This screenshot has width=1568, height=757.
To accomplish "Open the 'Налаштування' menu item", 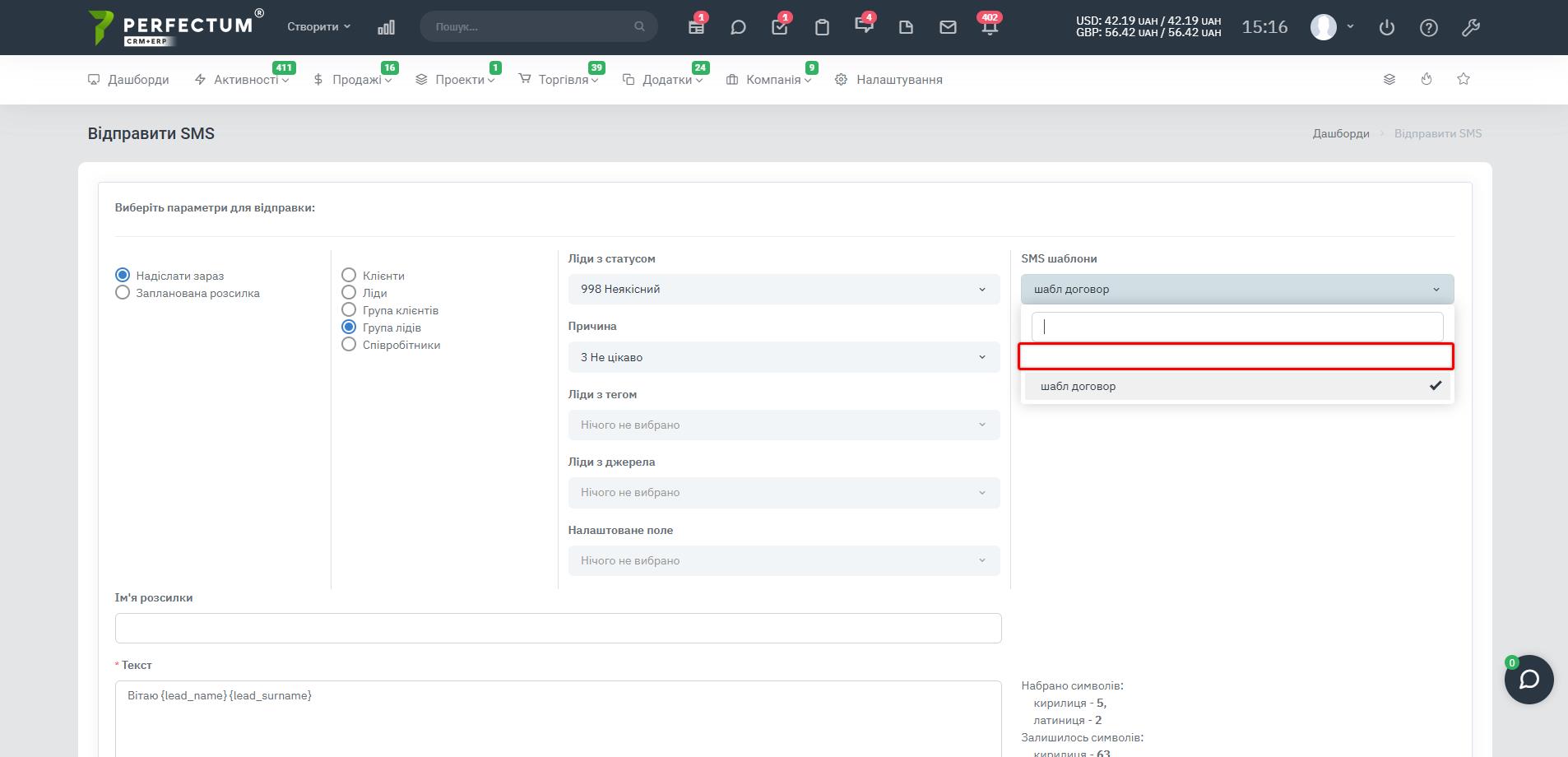I will [898, 80].
